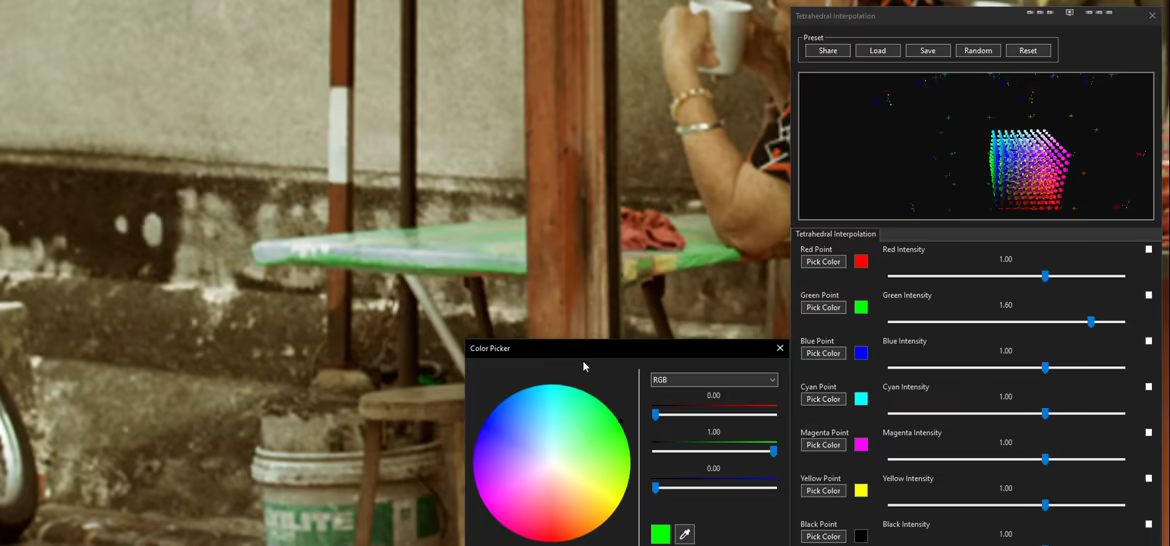The height and width of the screenshot is (546, 1170).
Task: Toggle the Cyan Intensity checkbox
Action: (x=1149, y=387)
